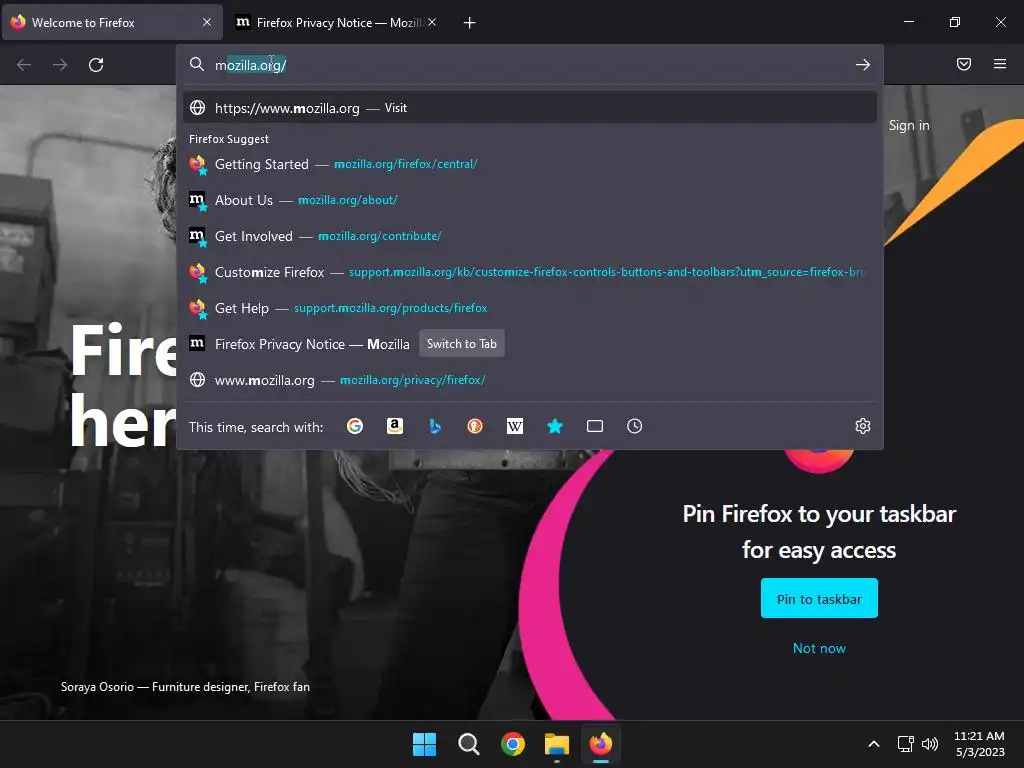
Task: Click the Pin to taskbar button
Action: pos(819,598)
